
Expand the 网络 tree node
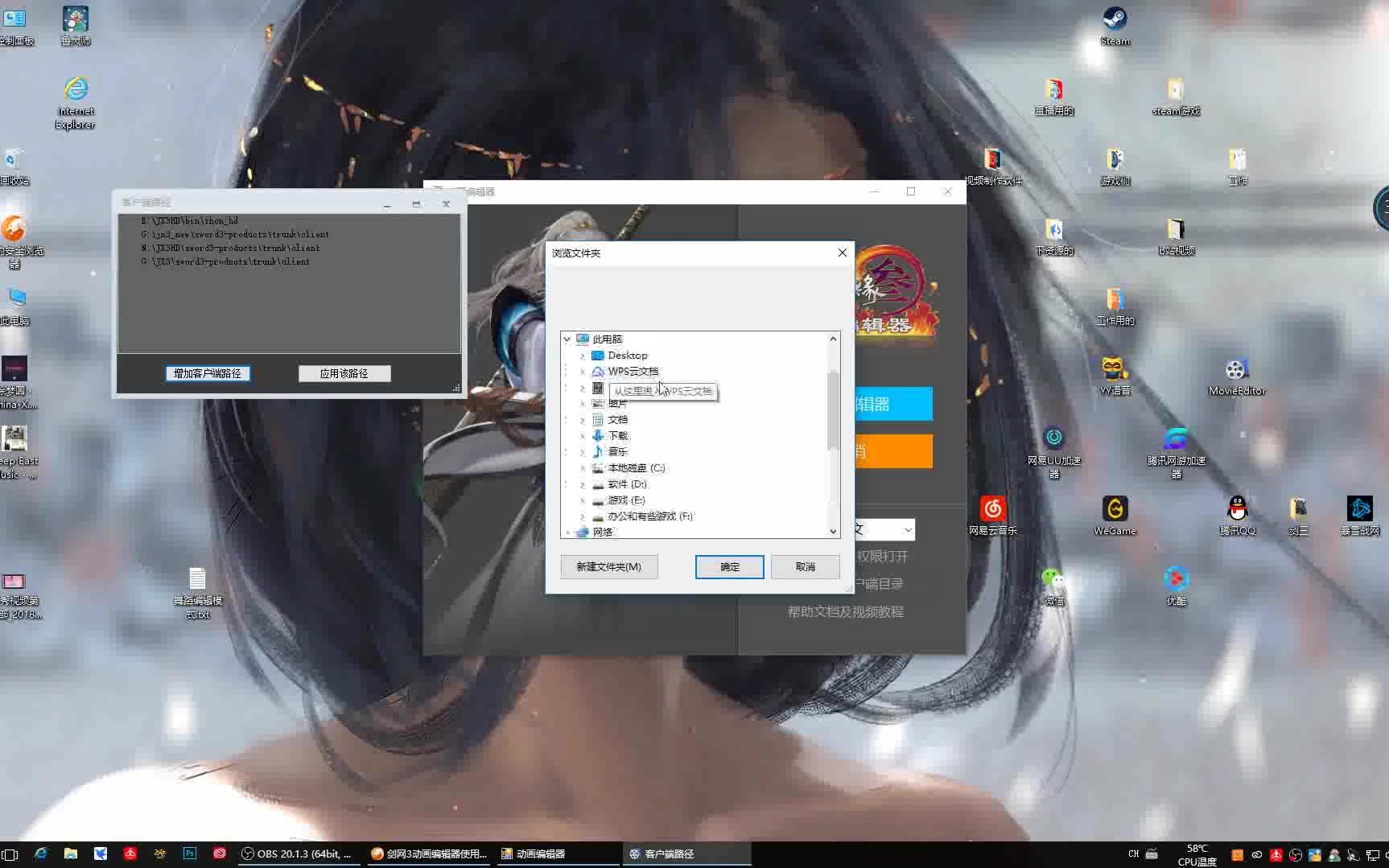coord(567,533)
